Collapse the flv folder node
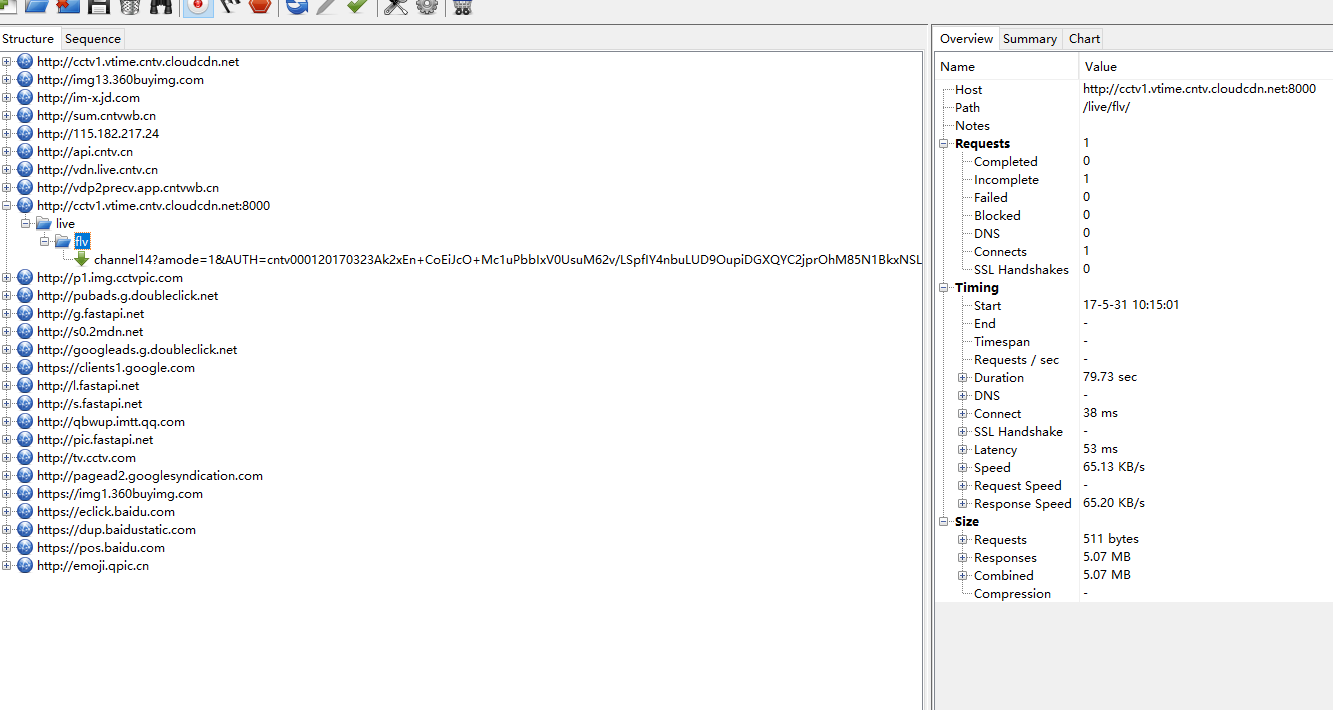The width and height of the screenshot is (1333, 710). (45, 242)
